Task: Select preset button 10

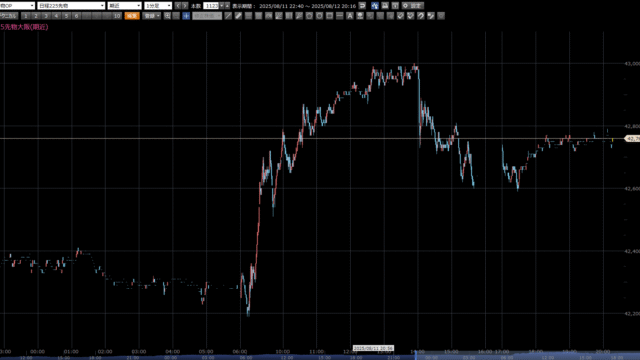Action: click(x=117, y=16)
